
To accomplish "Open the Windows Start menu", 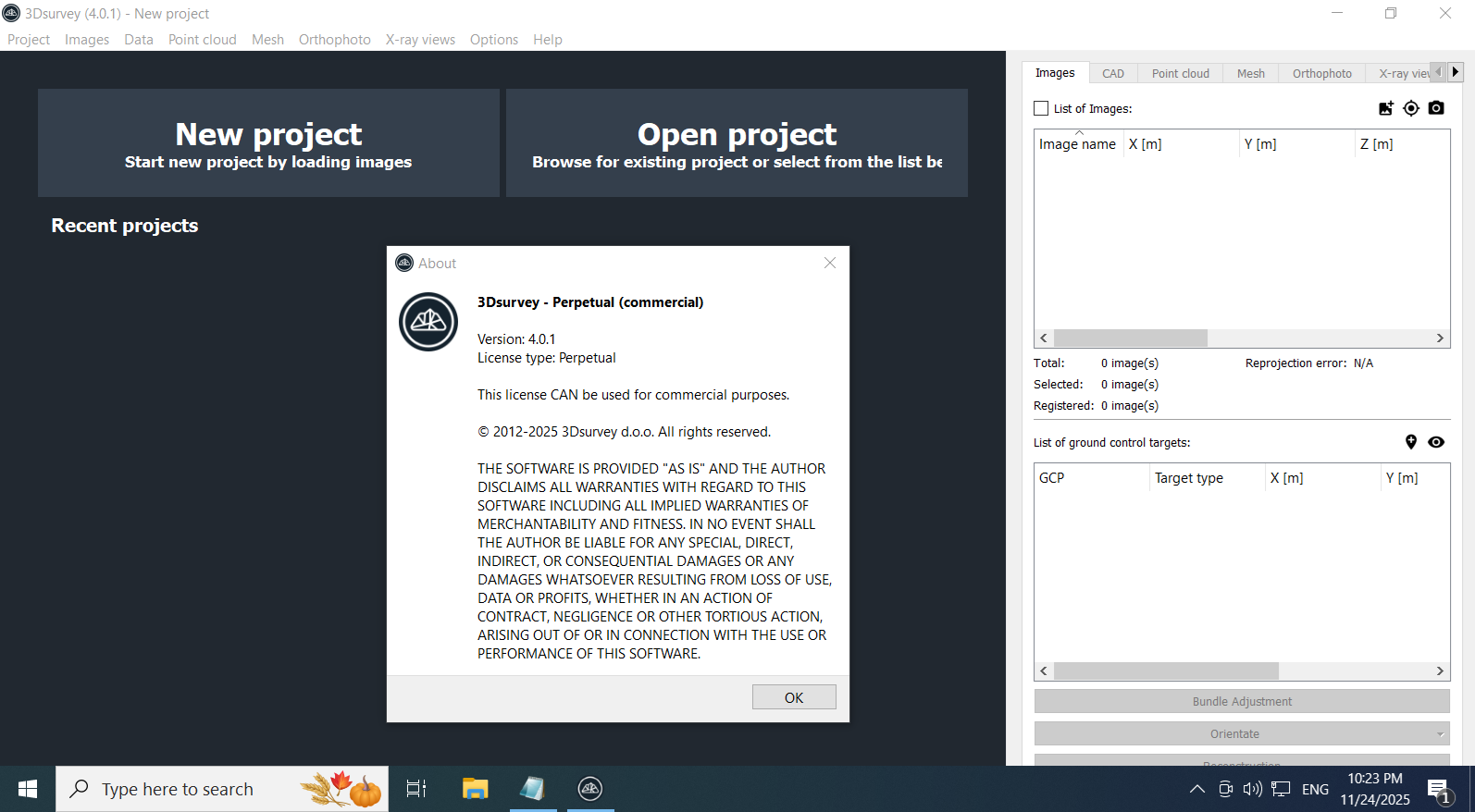I will (28, 789).
